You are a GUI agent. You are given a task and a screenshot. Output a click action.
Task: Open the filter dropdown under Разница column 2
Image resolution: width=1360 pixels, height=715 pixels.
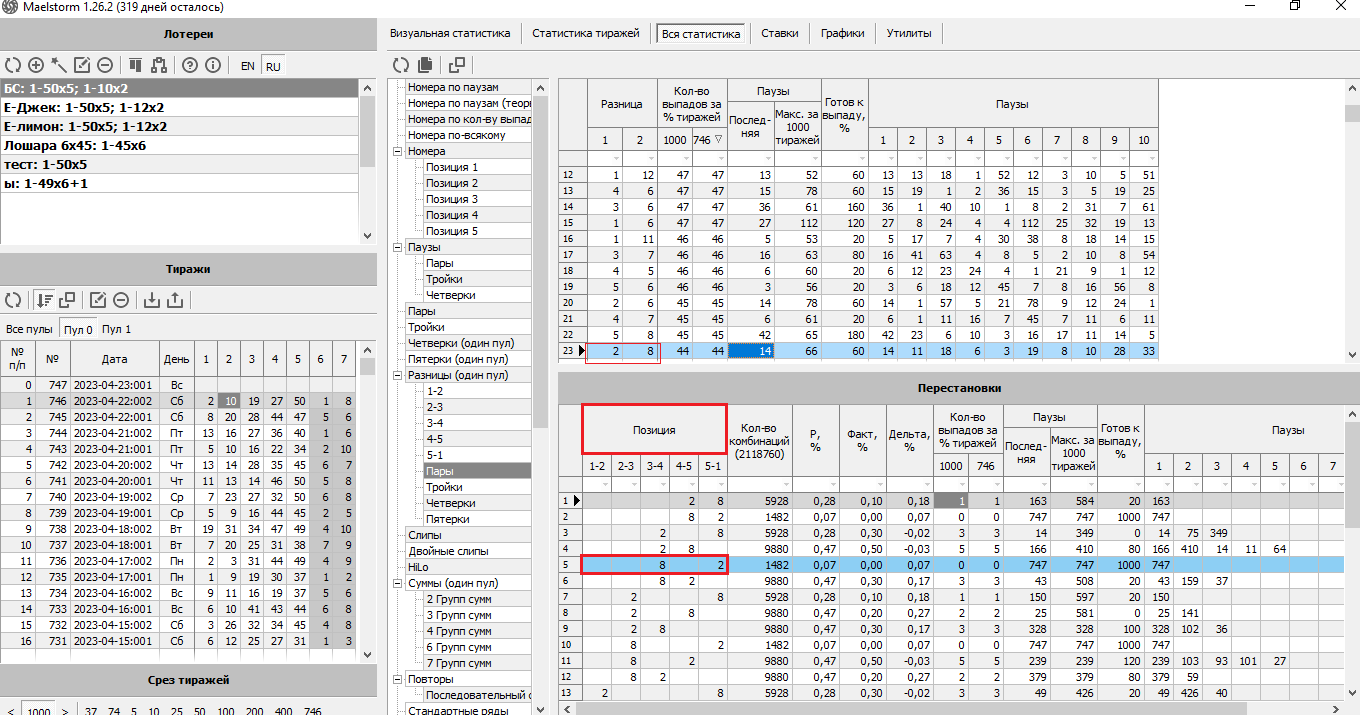[650, 158]
